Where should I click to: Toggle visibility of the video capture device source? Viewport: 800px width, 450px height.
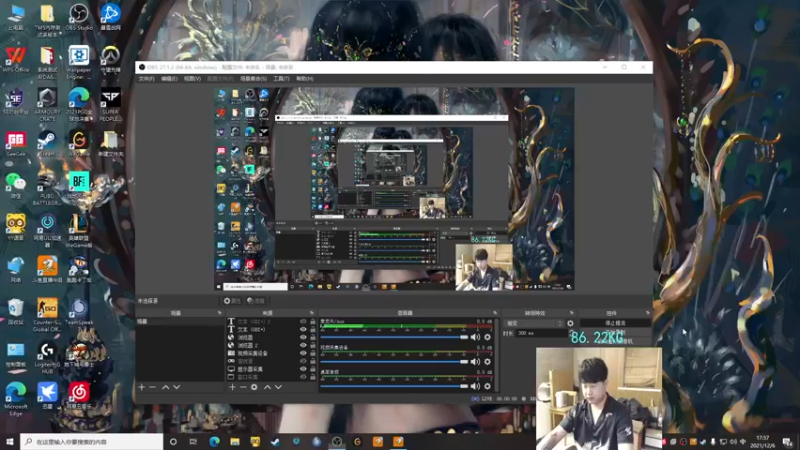tap(303, 353)
